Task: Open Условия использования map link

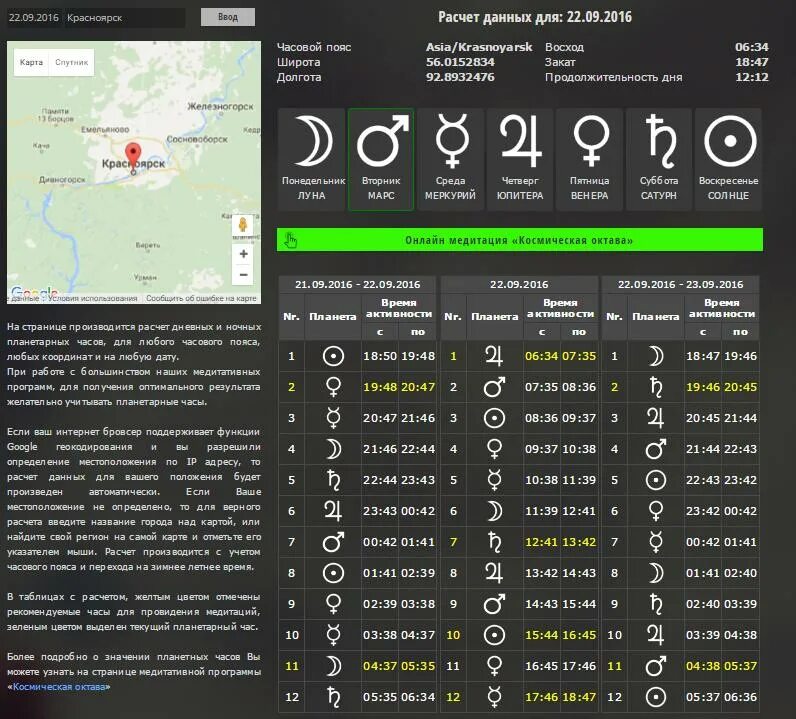Action: [x=92, y=299]
